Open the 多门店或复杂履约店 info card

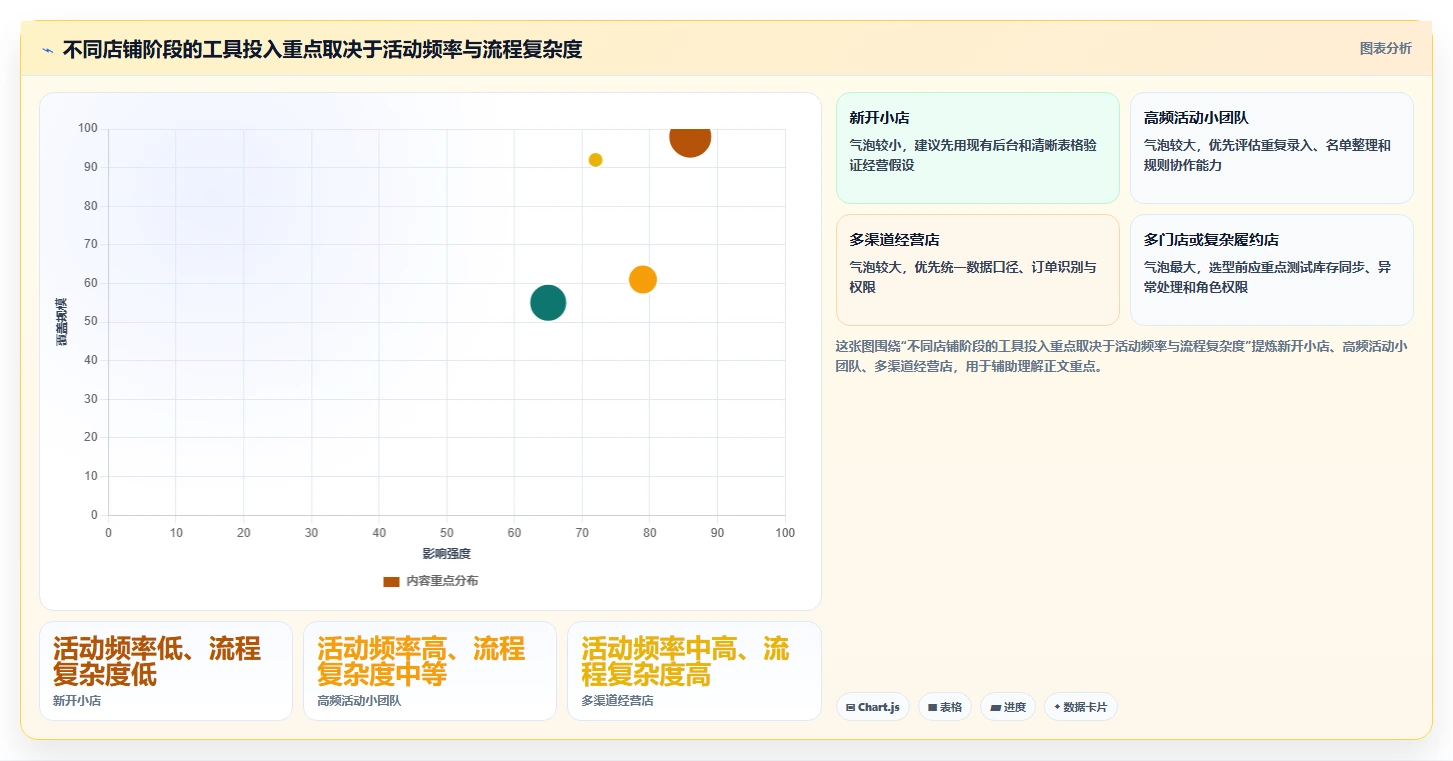1271,270
